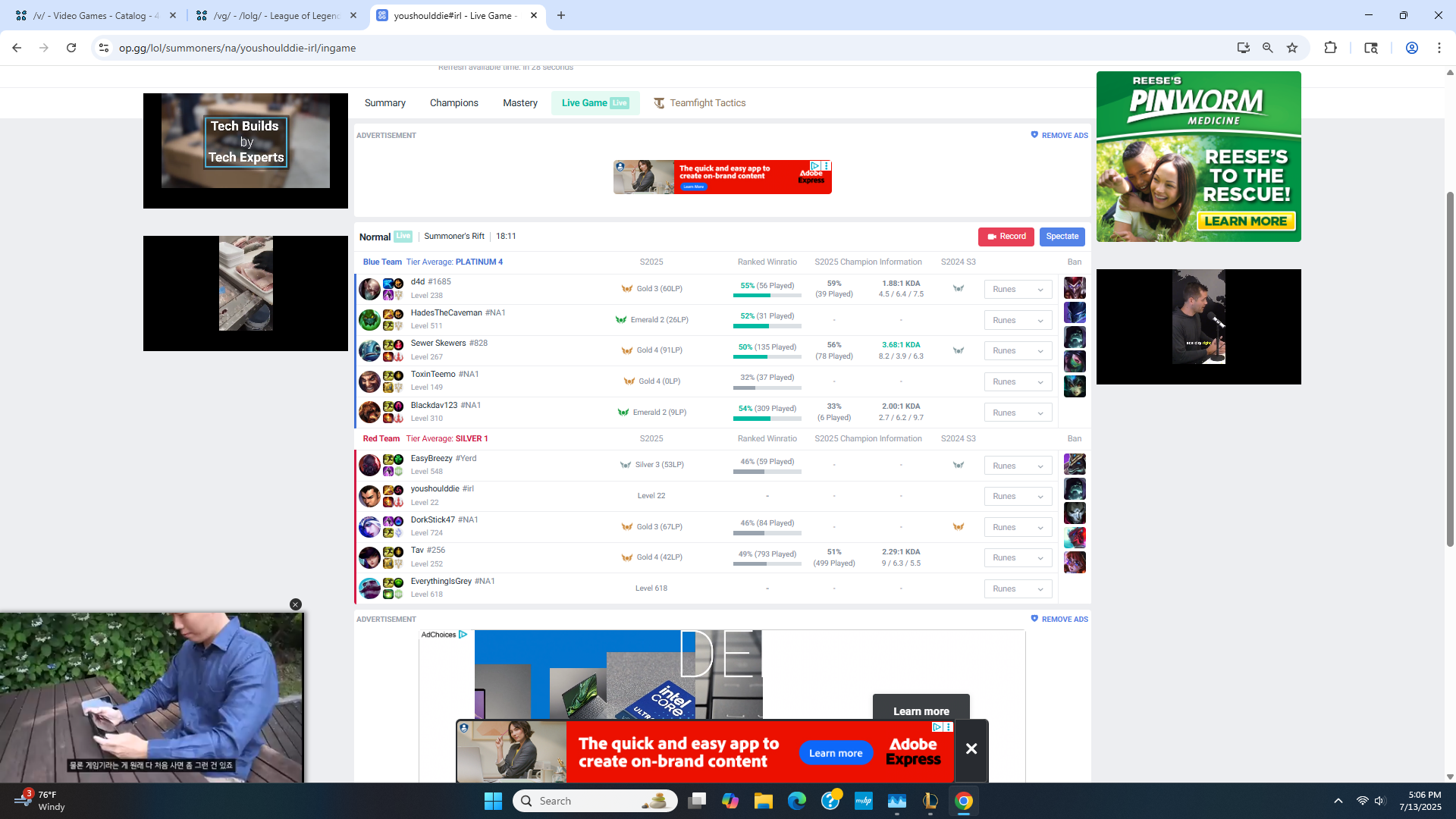Screen dimensions: 1456x819
Task: Open DorkStick47's champion portrait icon
Action: point(369,527)
